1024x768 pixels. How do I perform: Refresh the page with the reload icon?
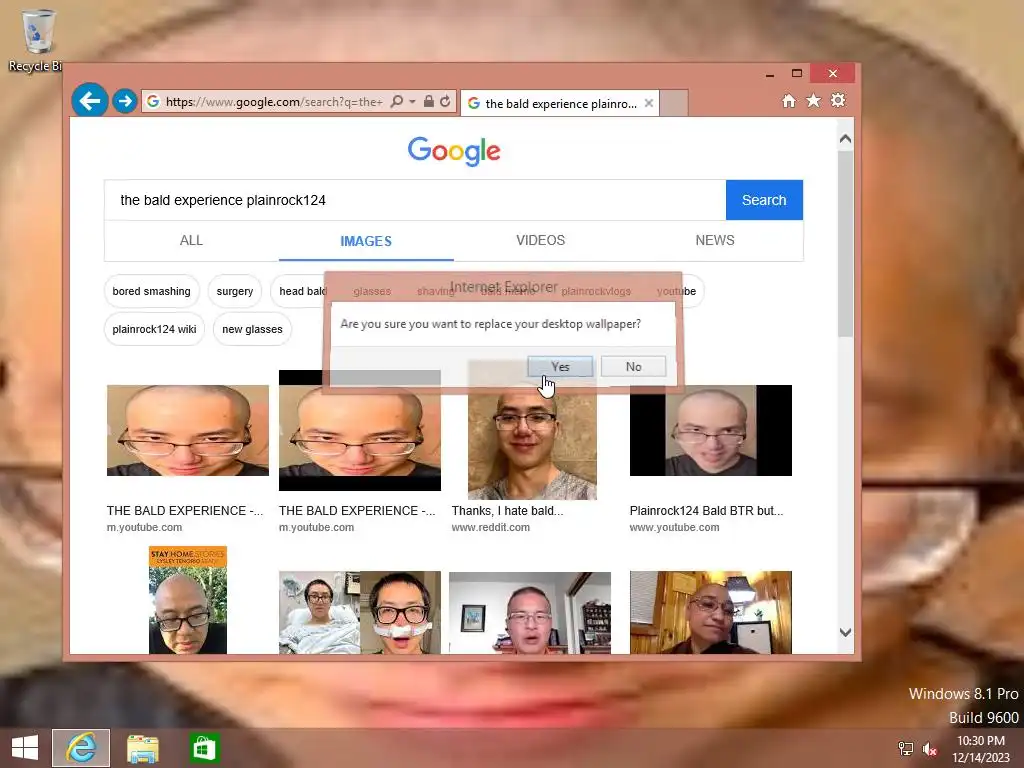click(x=445, y=101)
